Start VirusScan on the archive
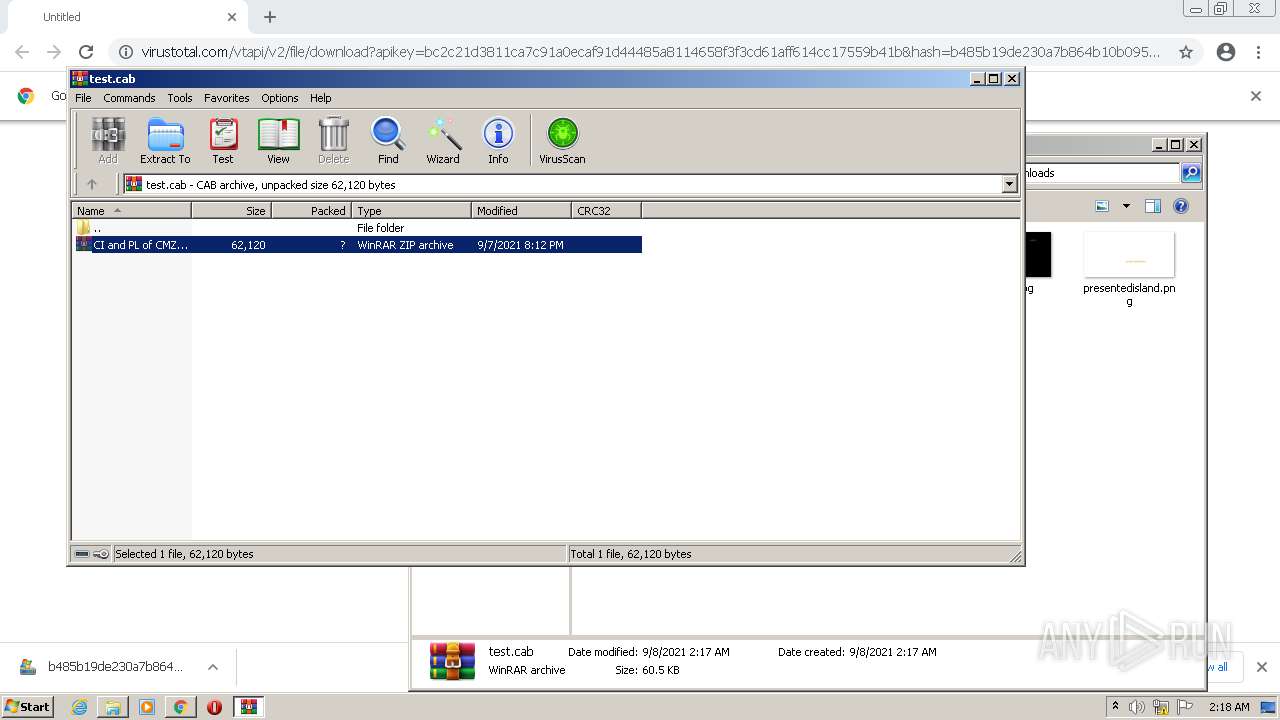This screenshot has width=1280, height=720. tap(562, 141)
